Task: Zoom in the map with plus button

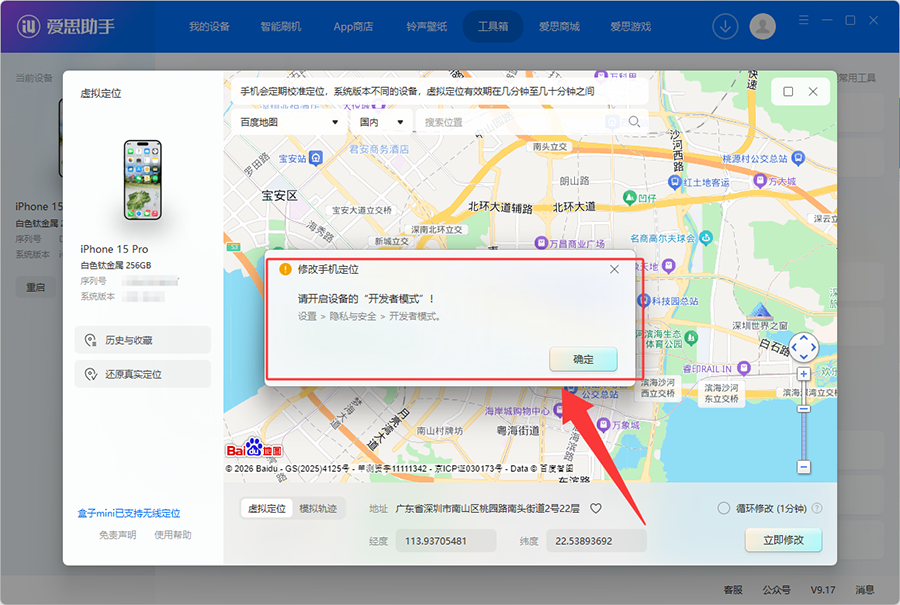Action: coord(804,374)
